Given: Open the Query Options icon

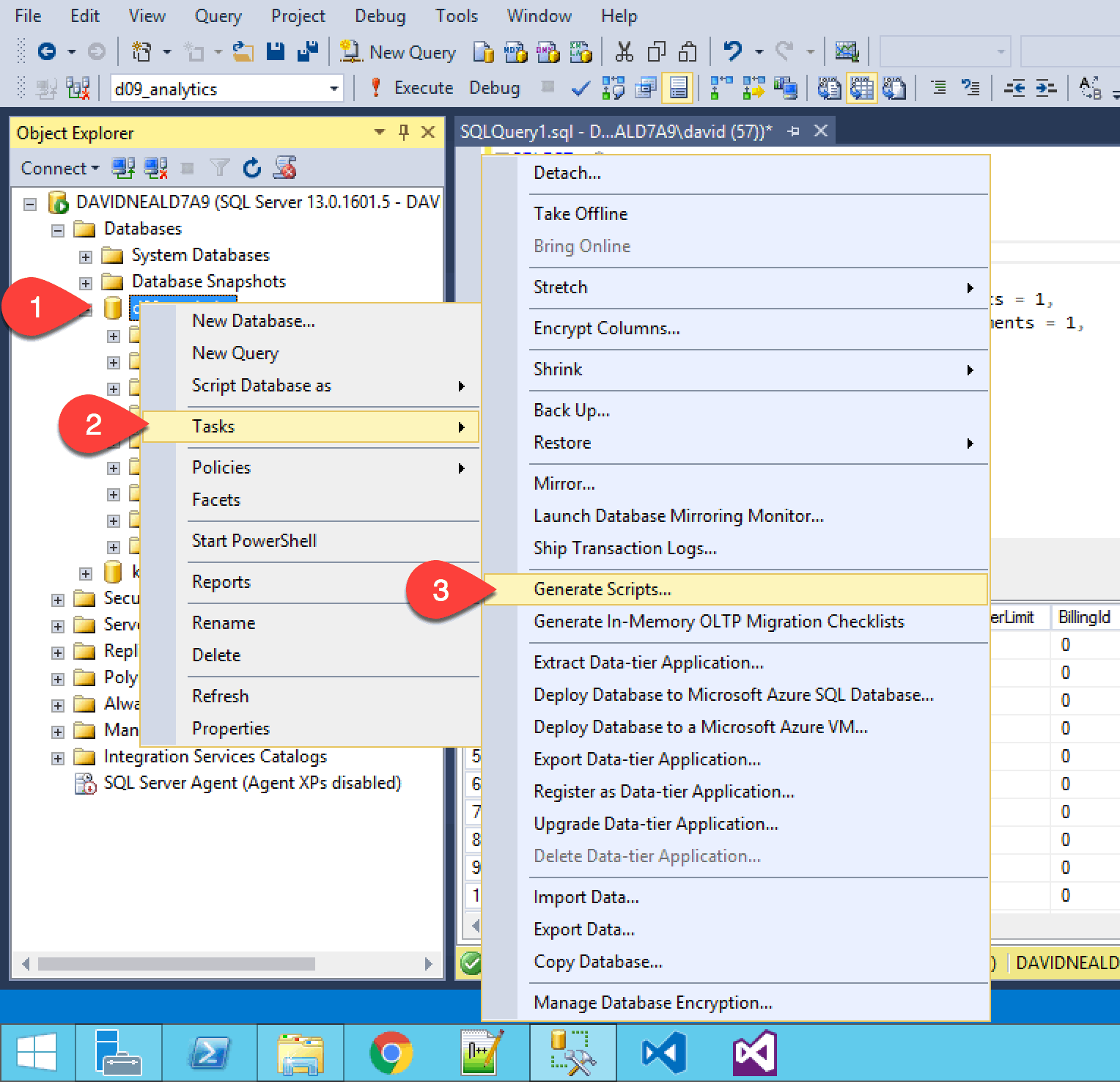Looking at the screenshot, I should click(x=645, y=89).
